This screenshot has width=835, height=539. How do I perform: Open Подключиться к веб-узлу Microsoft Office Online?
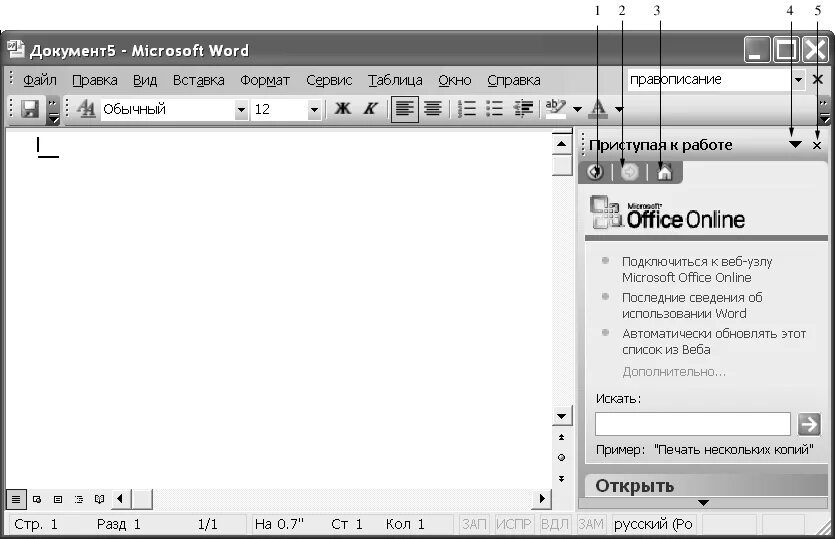[x=697, y=270]
